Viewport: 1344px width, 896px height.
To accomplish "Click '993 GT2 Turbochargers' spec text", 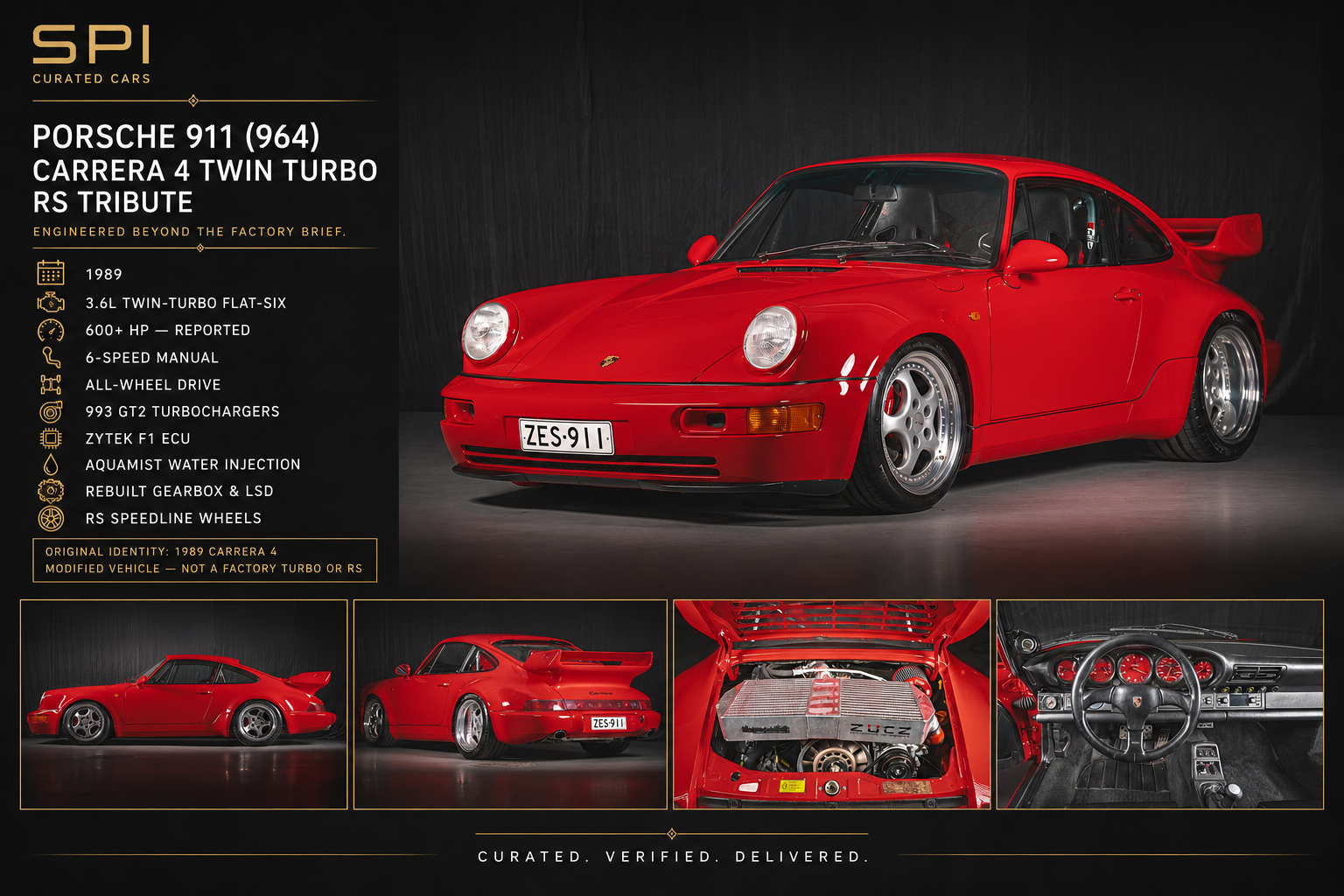I will [183, 411].
